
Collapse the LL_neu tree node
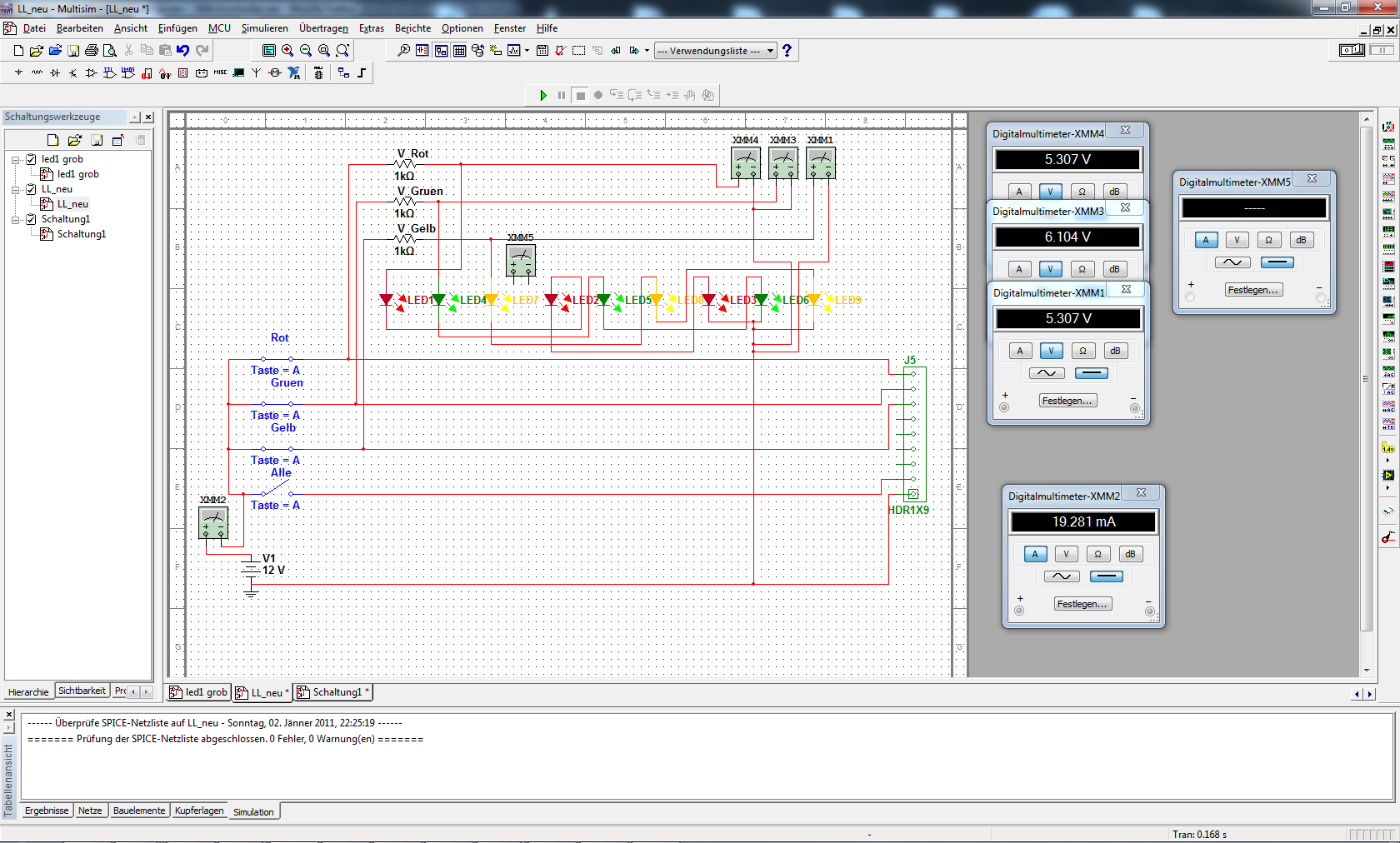[15, 189]
